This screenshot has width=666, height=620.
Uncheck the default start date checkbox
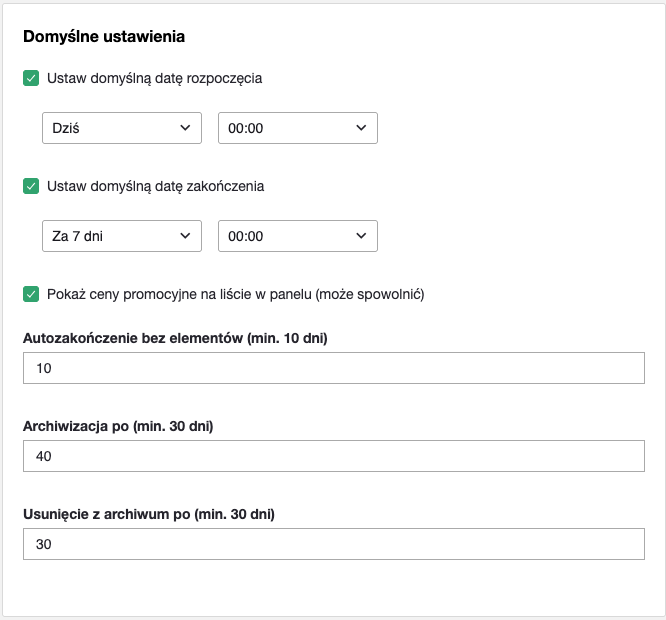[x=31, y=78]
